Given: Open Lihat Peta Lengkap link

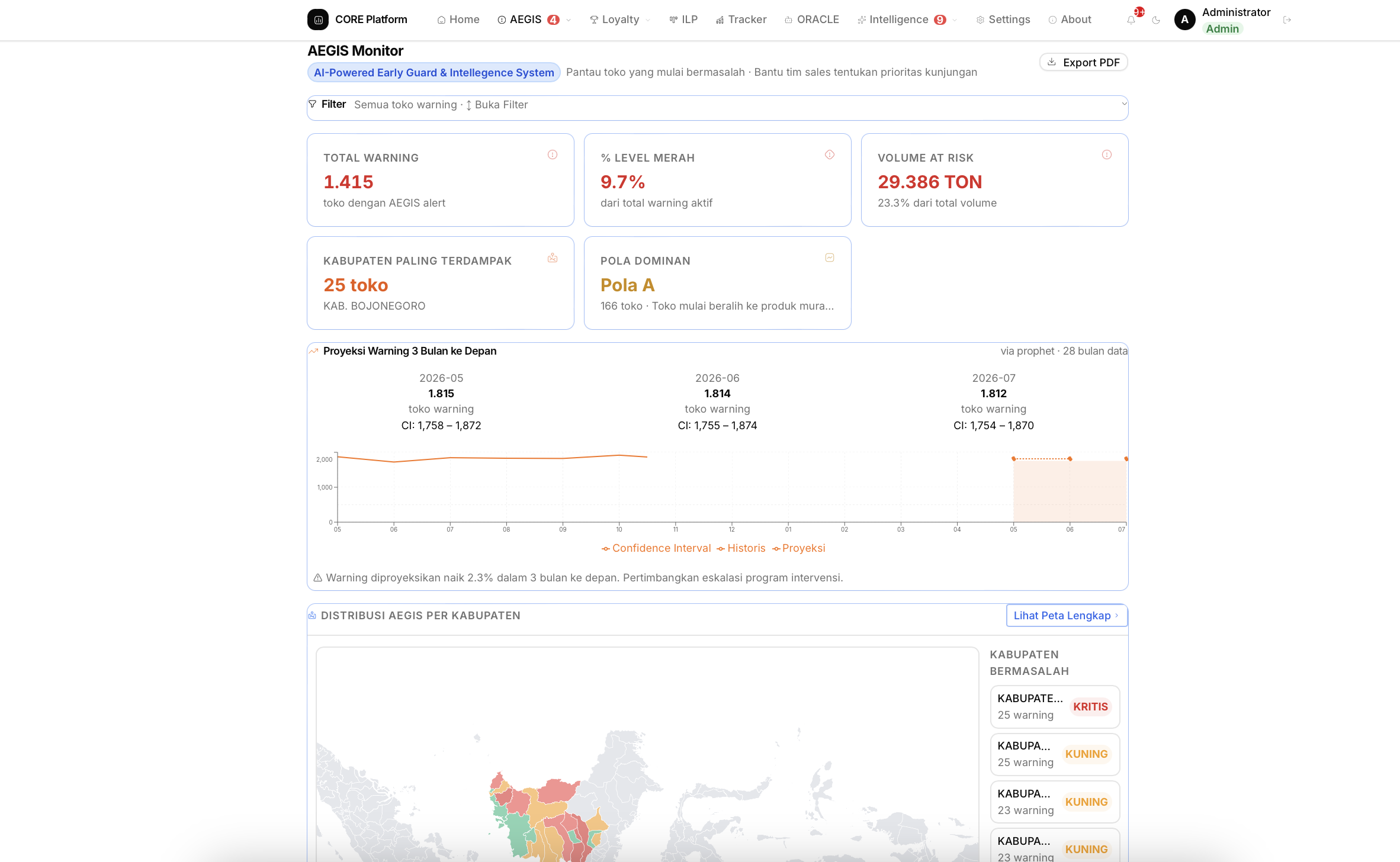Looking at the screenshot, I should 1067,616.
